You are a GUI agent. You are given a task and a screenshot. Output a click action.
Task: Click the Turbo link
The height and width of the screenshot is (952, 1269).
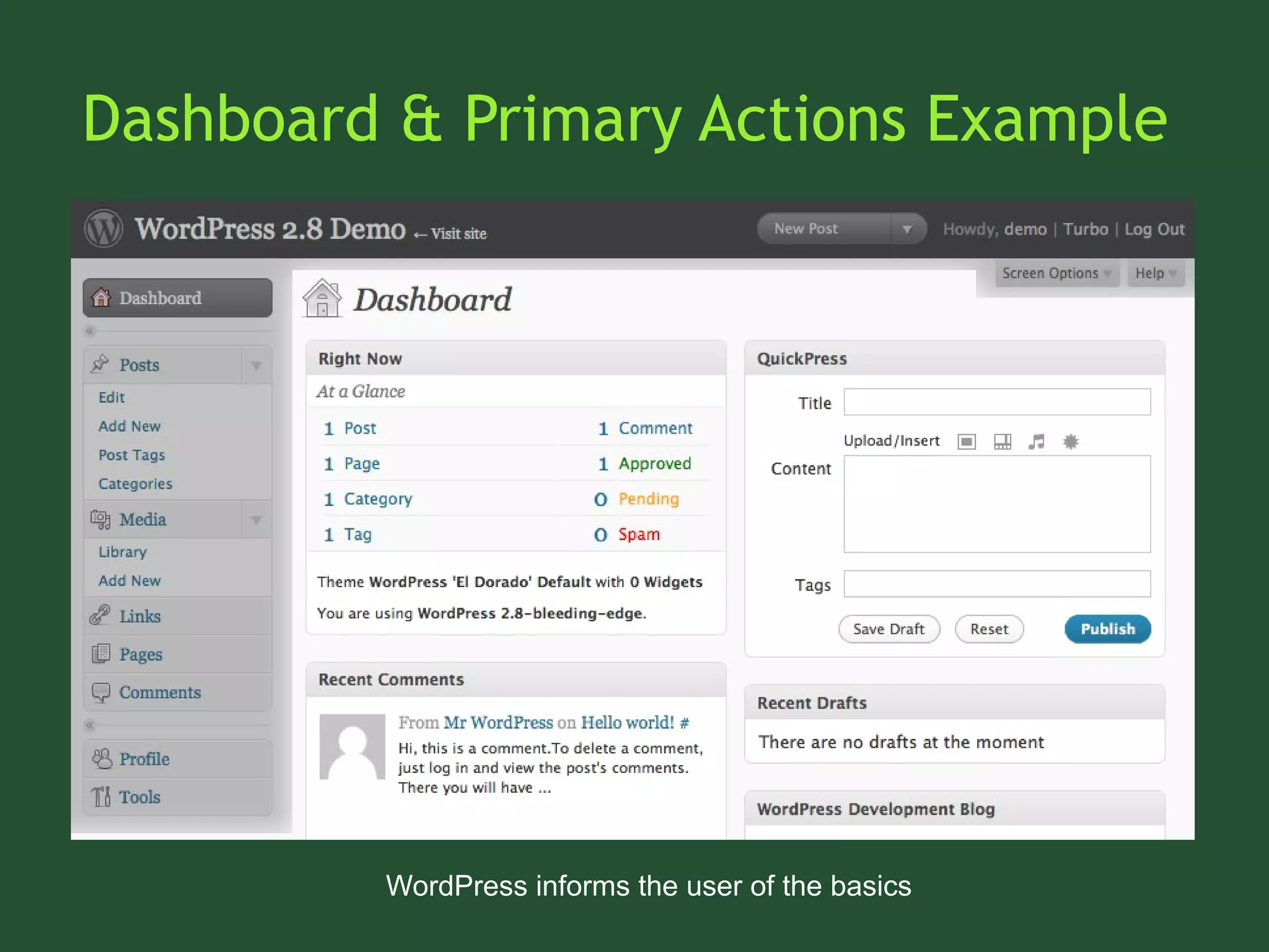click(1086, 229)
